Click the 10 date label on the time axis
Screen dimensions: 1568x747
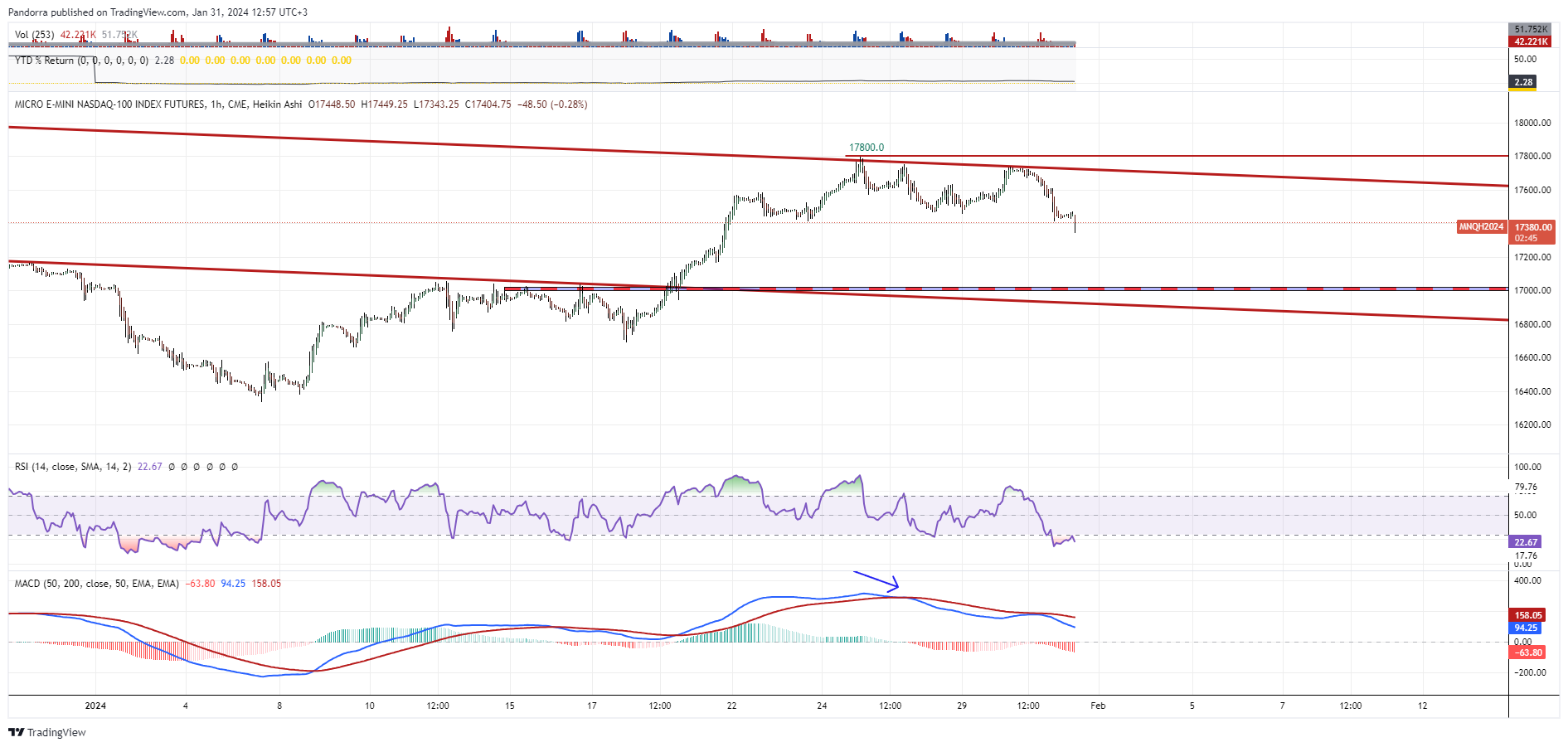point(370,706)
